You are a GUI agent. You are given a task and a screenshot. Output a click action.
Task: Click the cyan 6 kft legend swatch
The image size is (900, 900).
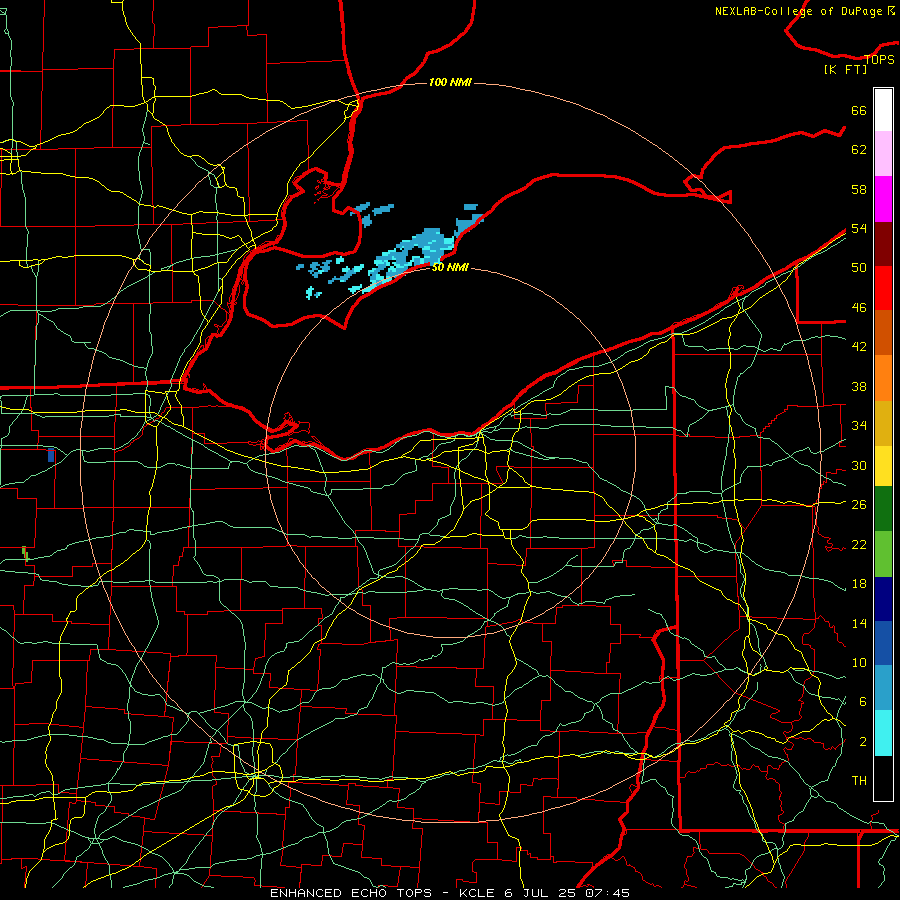click(x=883, y=733)
